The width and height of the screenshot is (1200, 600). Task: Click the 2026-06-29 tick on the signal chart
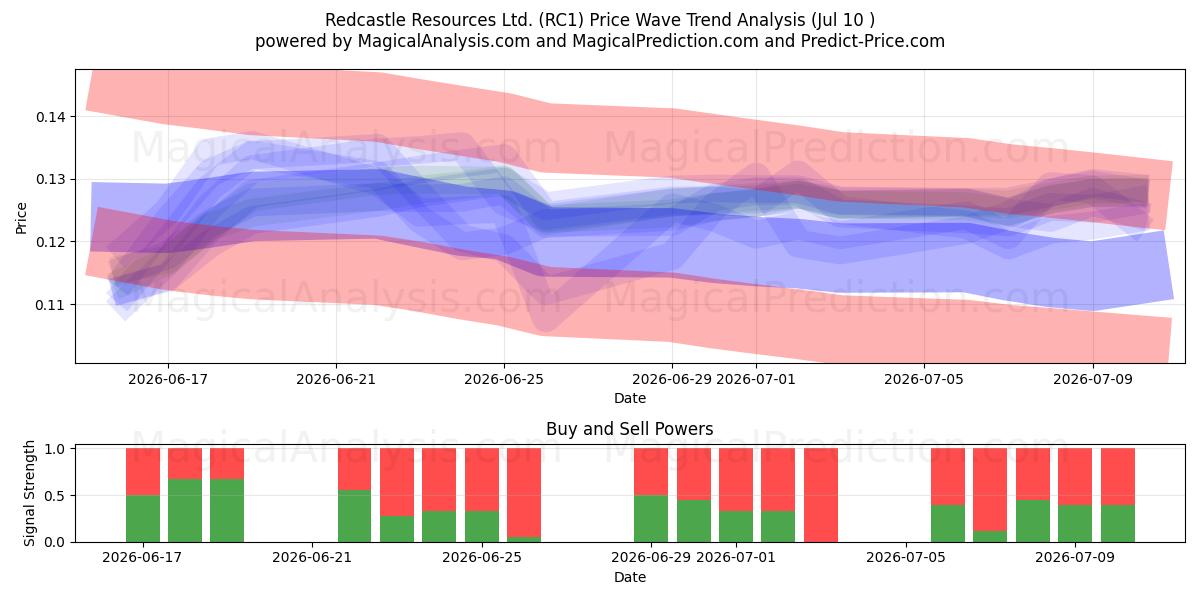tap(651, 558)
